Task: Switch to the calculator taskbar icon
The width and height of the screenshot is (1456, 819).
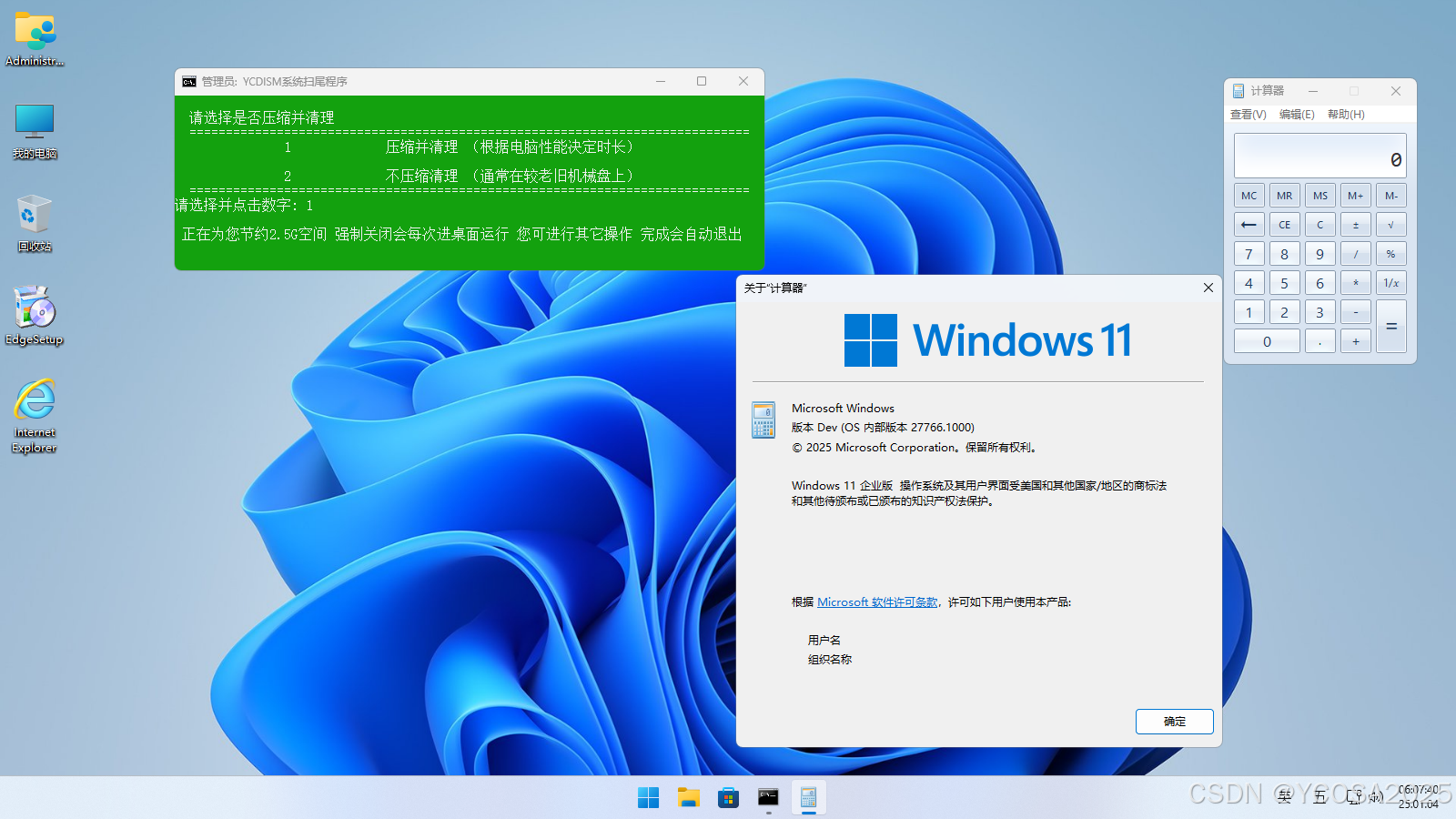Action: pos(809,798)
